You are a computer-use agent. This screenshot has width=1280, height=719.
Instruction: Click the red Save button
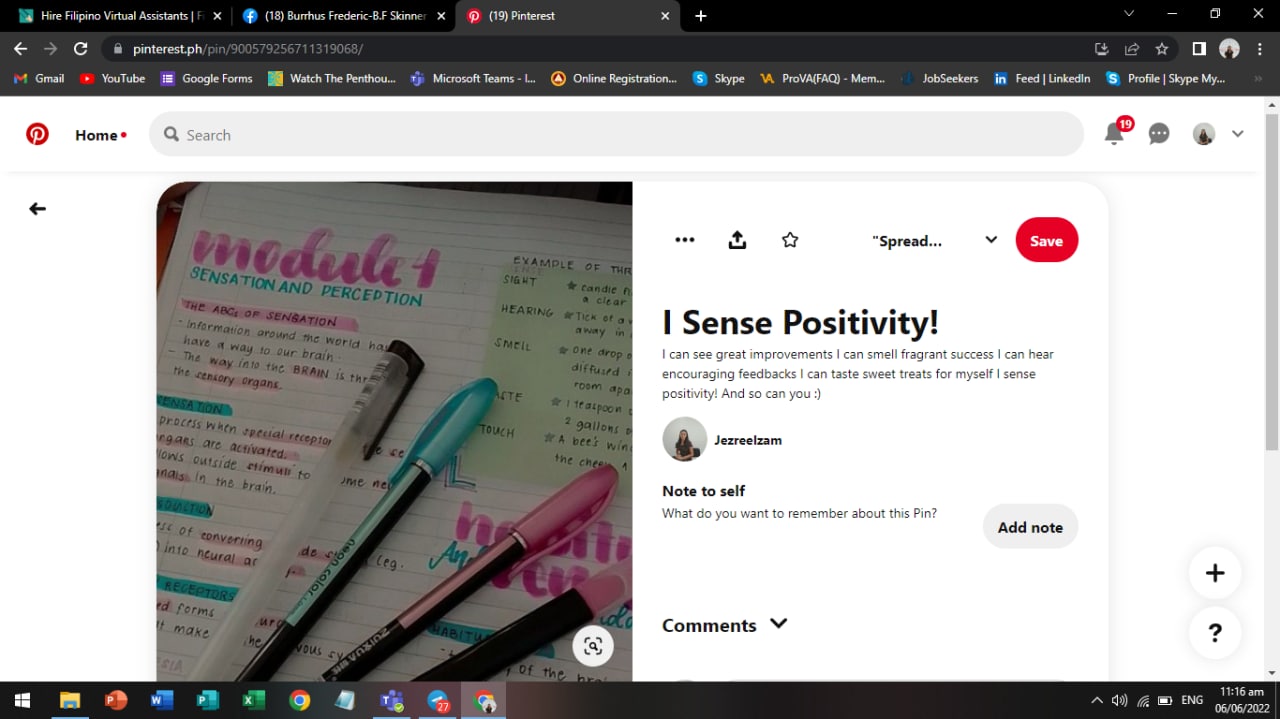1046,240
